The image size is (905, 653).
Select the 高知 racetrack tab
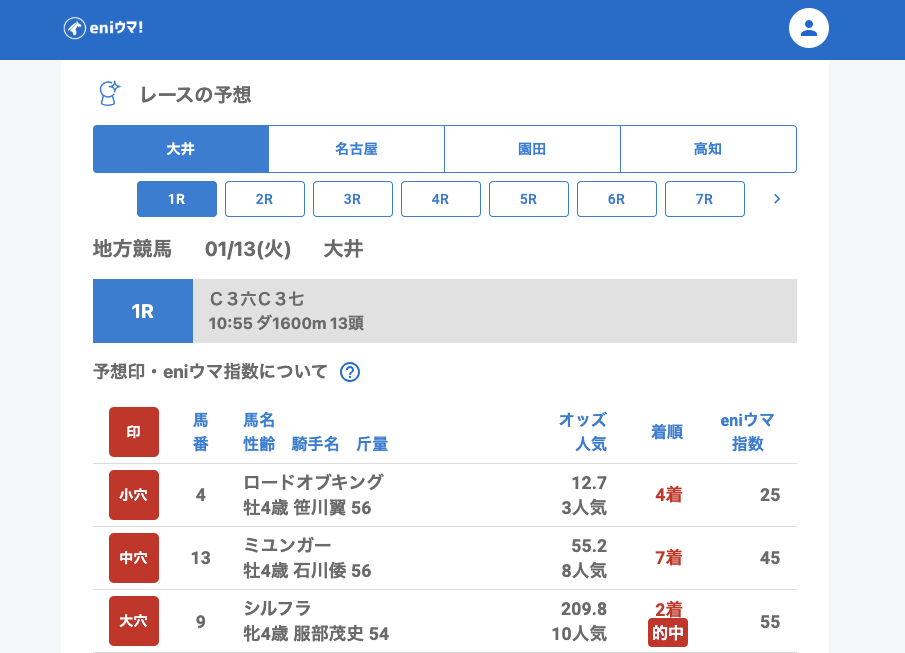tap(708, 149)
